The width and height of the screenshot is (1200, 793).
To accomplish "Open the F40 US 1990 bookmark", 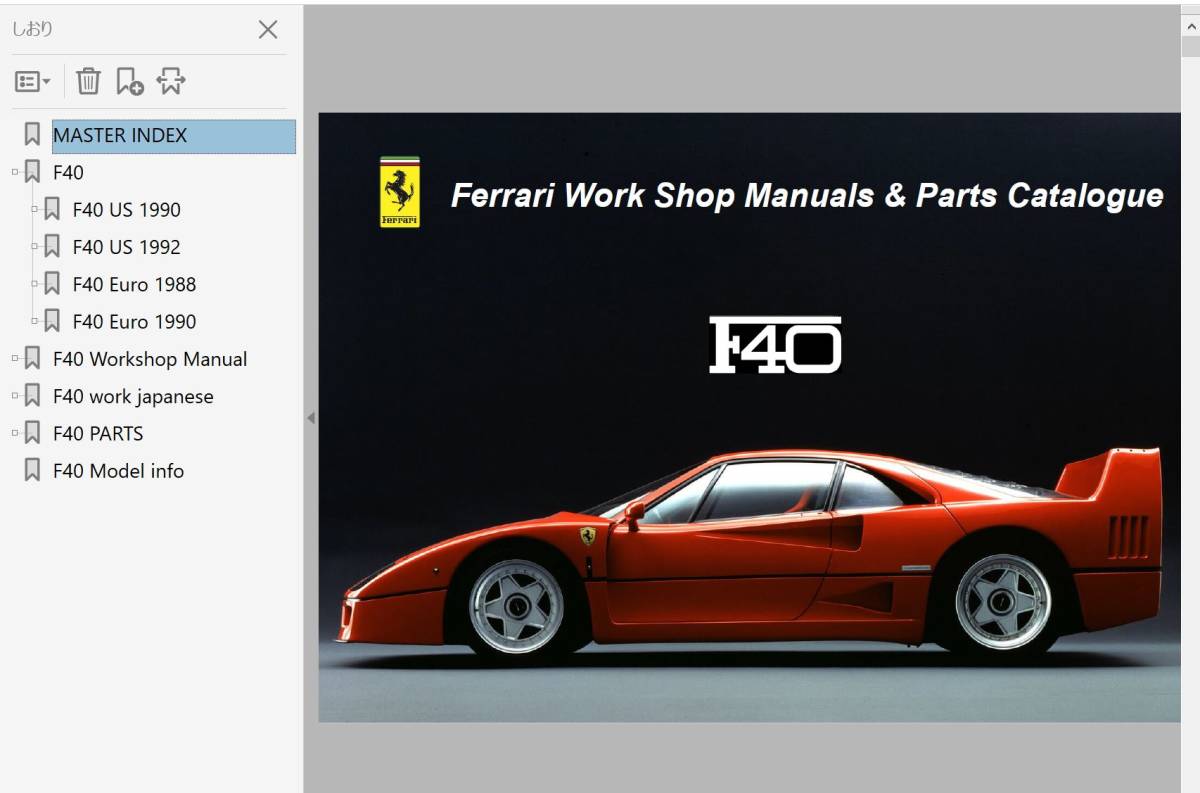I will [126, 210].
